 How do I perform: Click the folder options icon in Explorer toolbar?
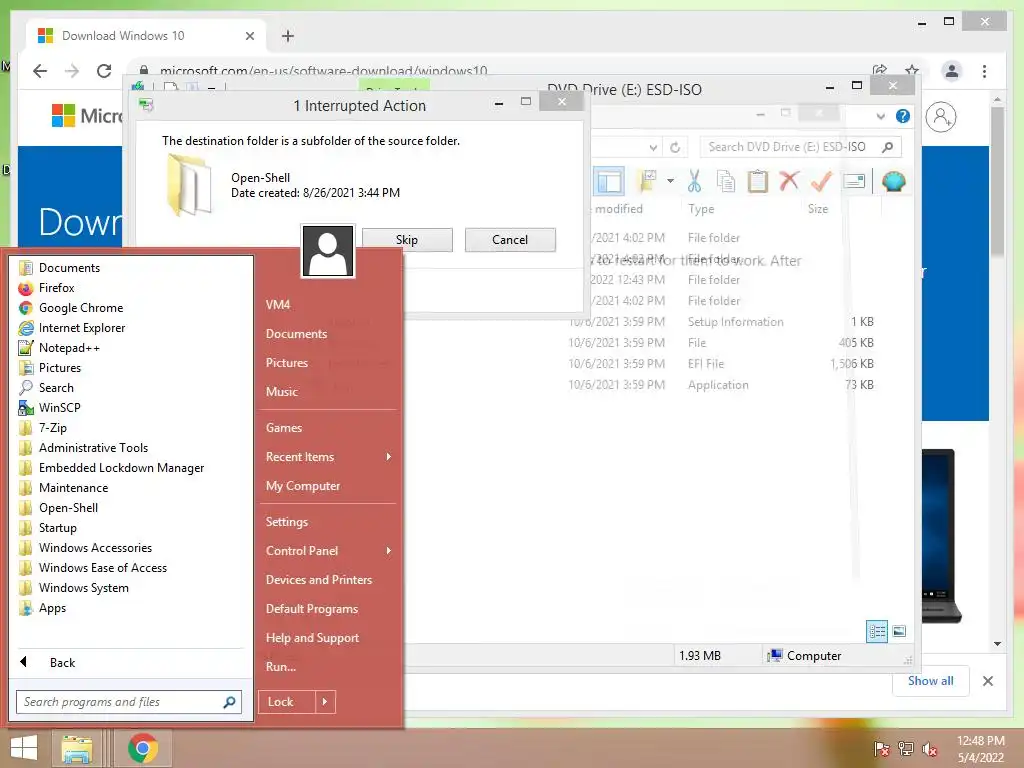pyautogui.click(x=648, y=181)
